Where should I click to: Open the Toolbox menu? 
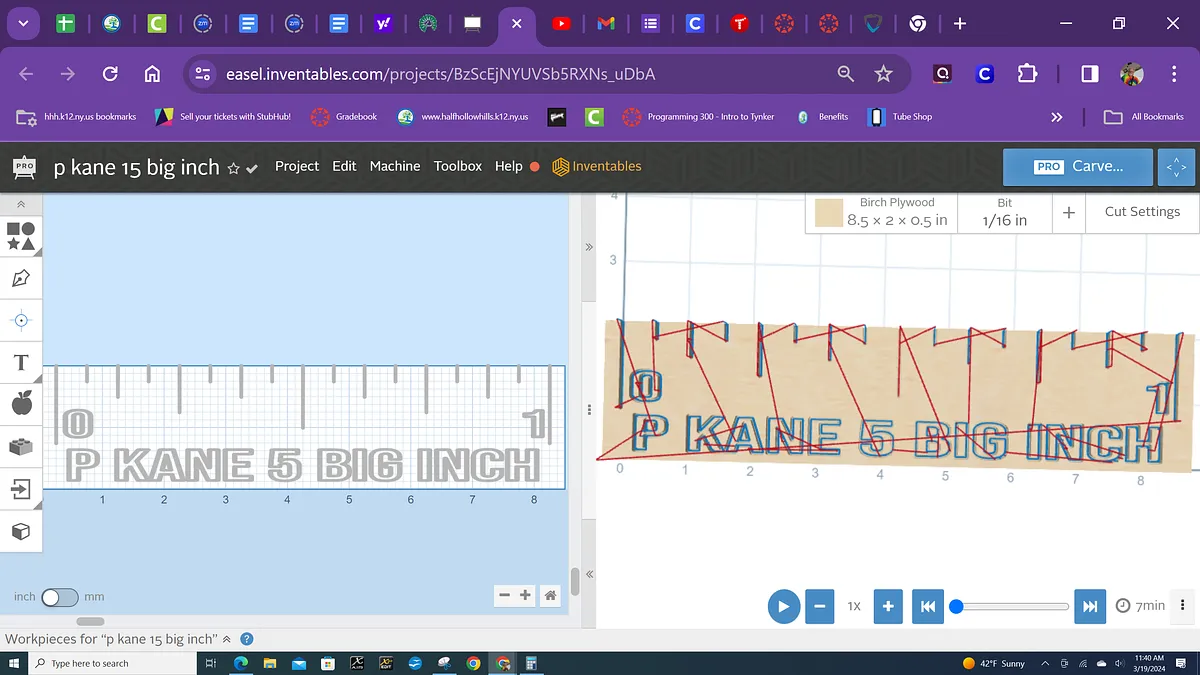pos(457,166)
